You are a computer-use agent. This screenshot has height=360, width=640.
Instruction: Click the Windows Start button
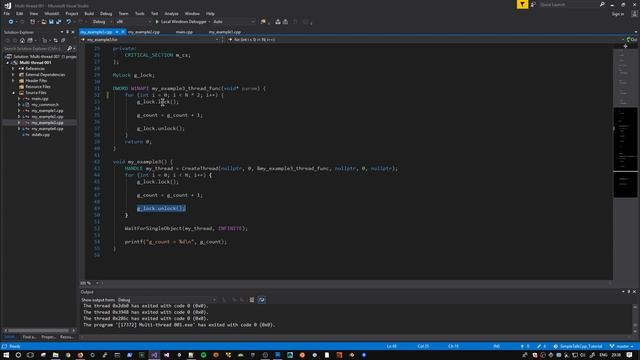pyautogui.click(x=6, y=355)
